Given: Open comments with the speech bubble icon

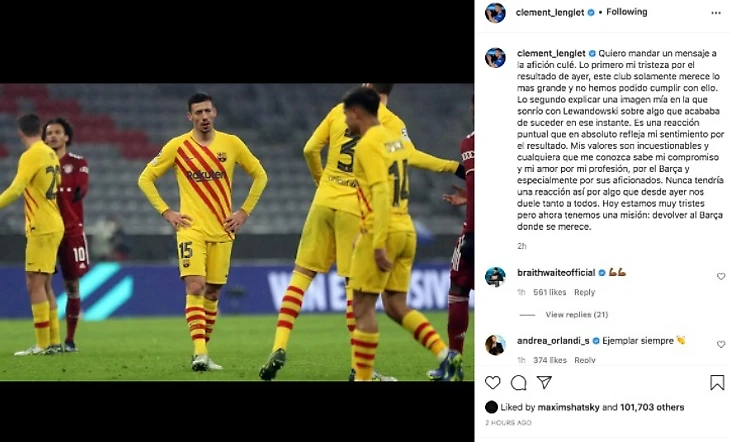Looking at the screenshot, I should pos(518,383).
